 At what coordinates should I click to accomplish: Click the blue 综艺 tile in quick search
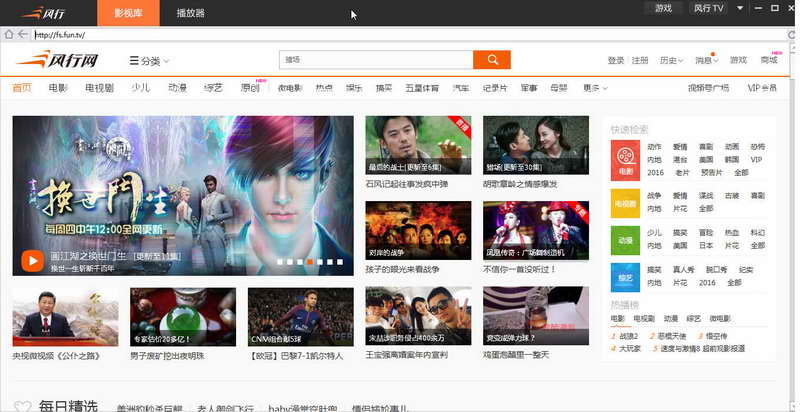tap(625, 277)
